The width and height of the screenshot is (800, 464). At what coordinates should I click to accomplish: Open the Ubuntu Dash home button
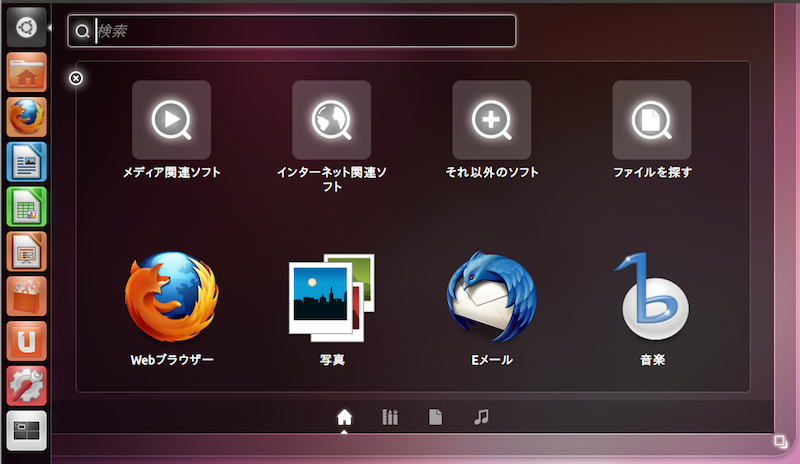click(x=27, y=27)
